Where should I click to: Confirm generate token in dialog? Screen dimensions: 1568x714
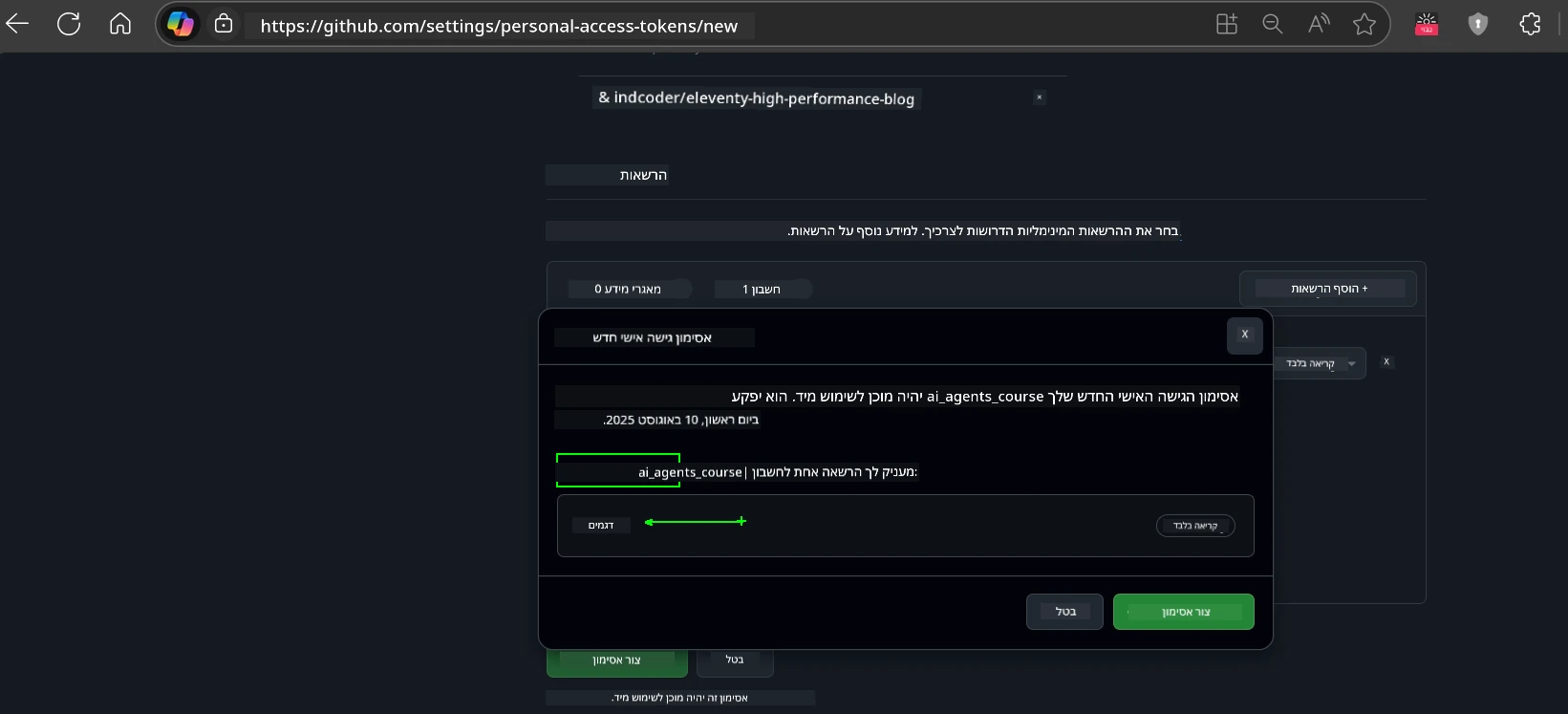click(x=1183, y=612)
